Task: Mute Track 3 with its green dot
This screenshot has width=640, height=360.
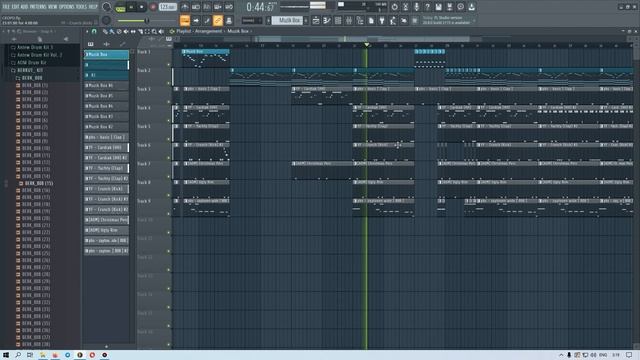Action: 169,102
